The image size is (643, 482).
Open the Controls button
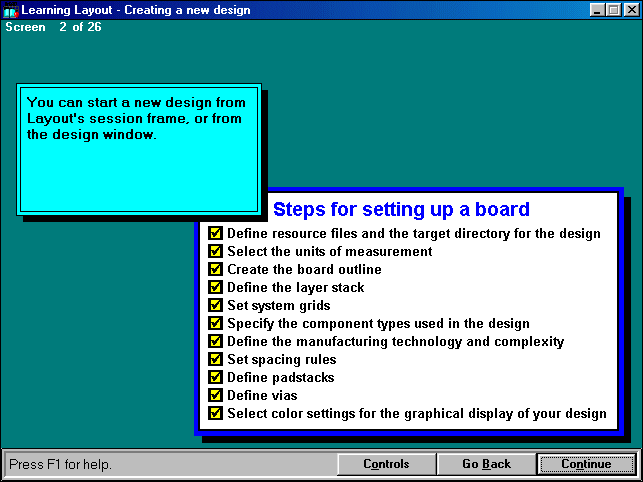[386, 464]
